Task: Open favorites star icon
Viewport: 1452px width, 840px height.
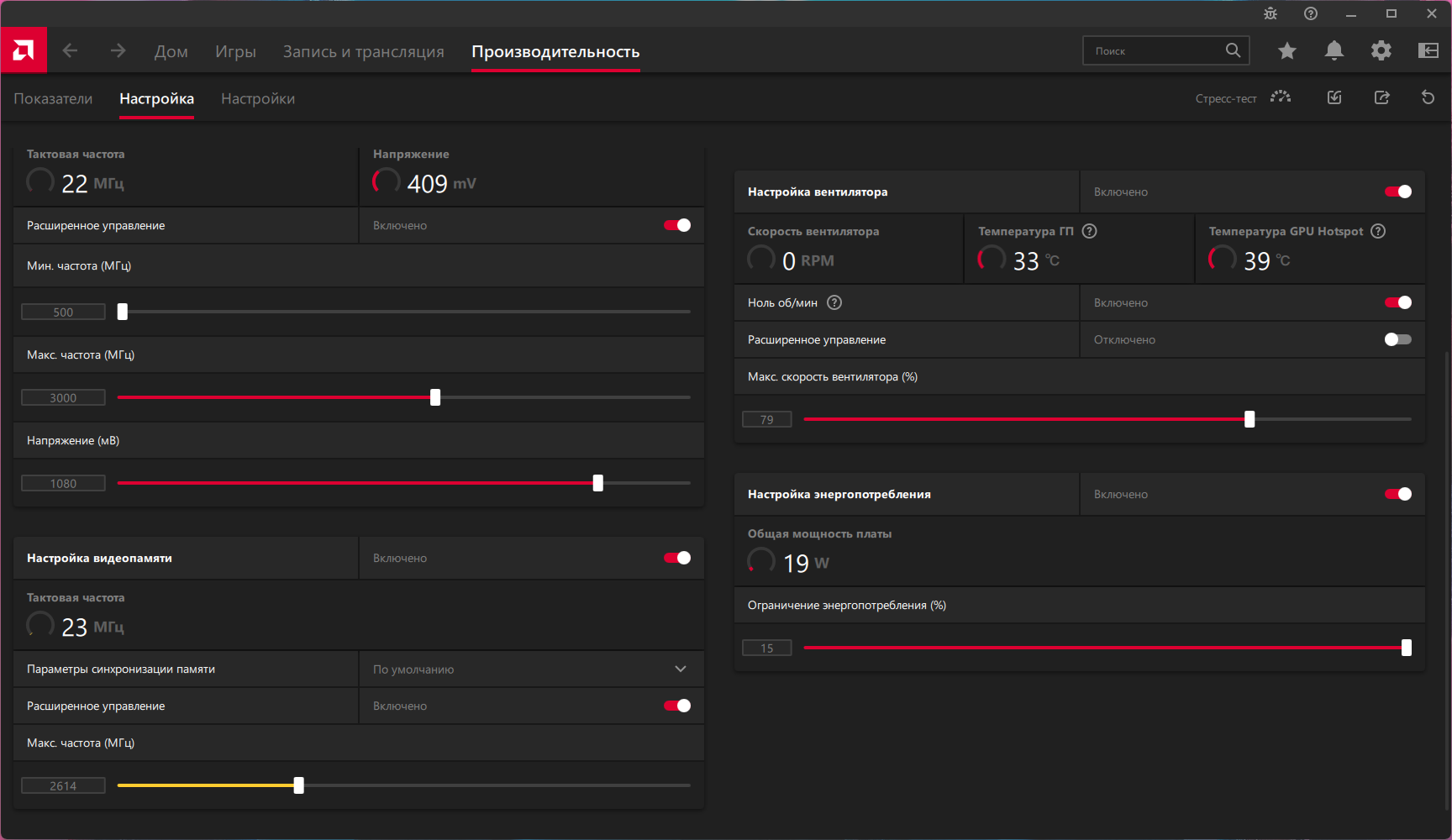Action: pyautogui.click(x=1287, y=51)
